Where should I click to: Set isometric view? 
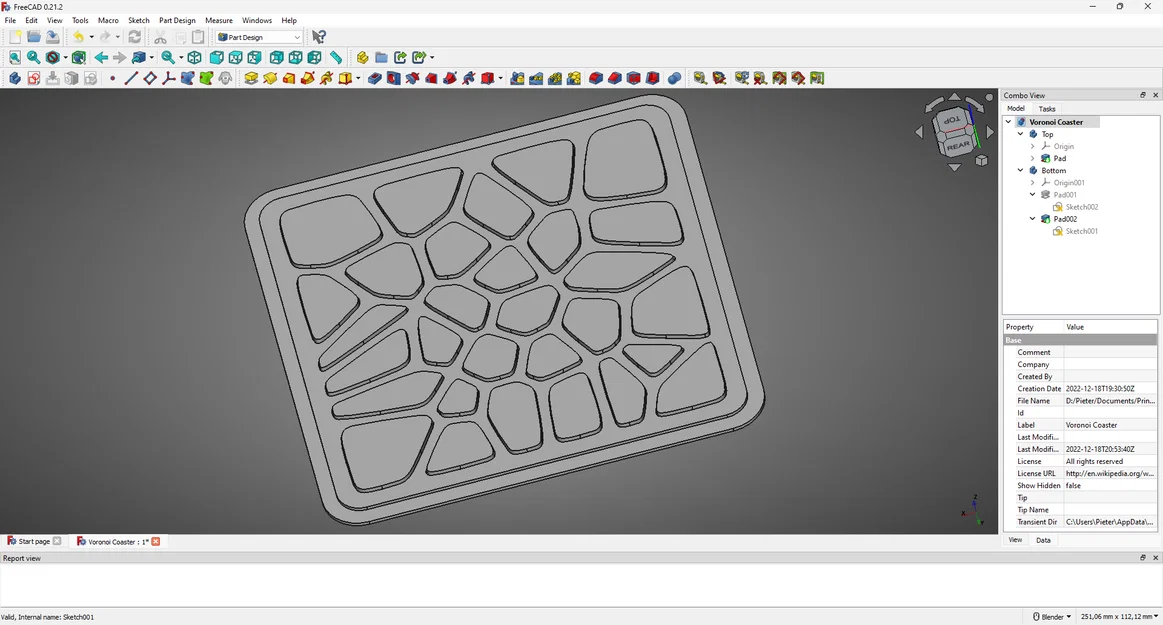click(194, 57)
